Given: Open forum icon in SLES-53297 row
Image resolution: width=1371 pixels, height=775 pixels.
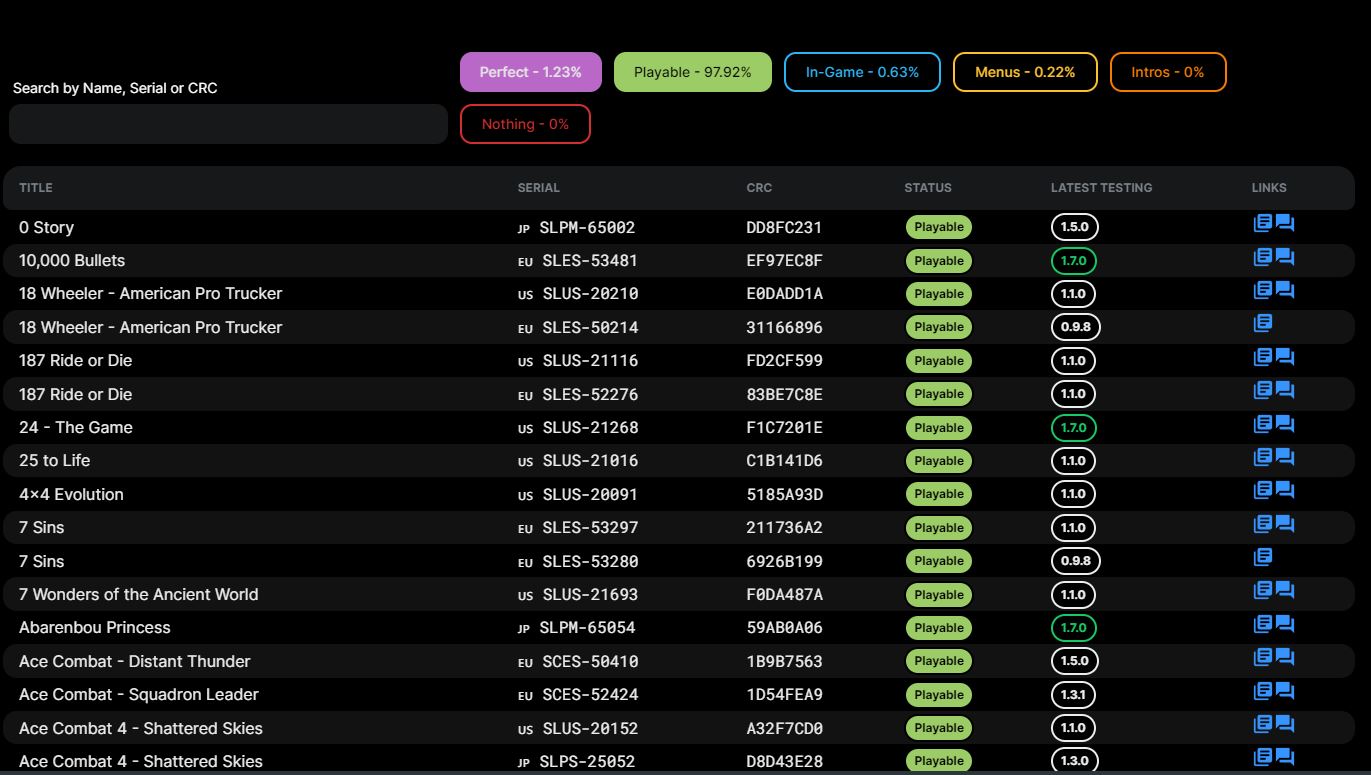Looking at the screenshot, I should [x=1285, y=525].
